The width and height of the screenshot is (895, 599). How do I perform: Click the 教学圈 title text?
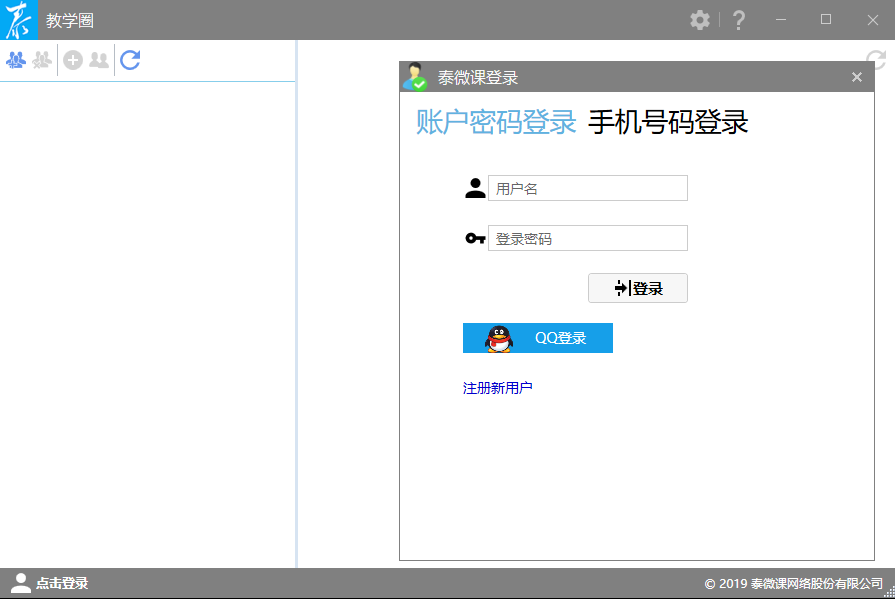click(x=70, y=21)
